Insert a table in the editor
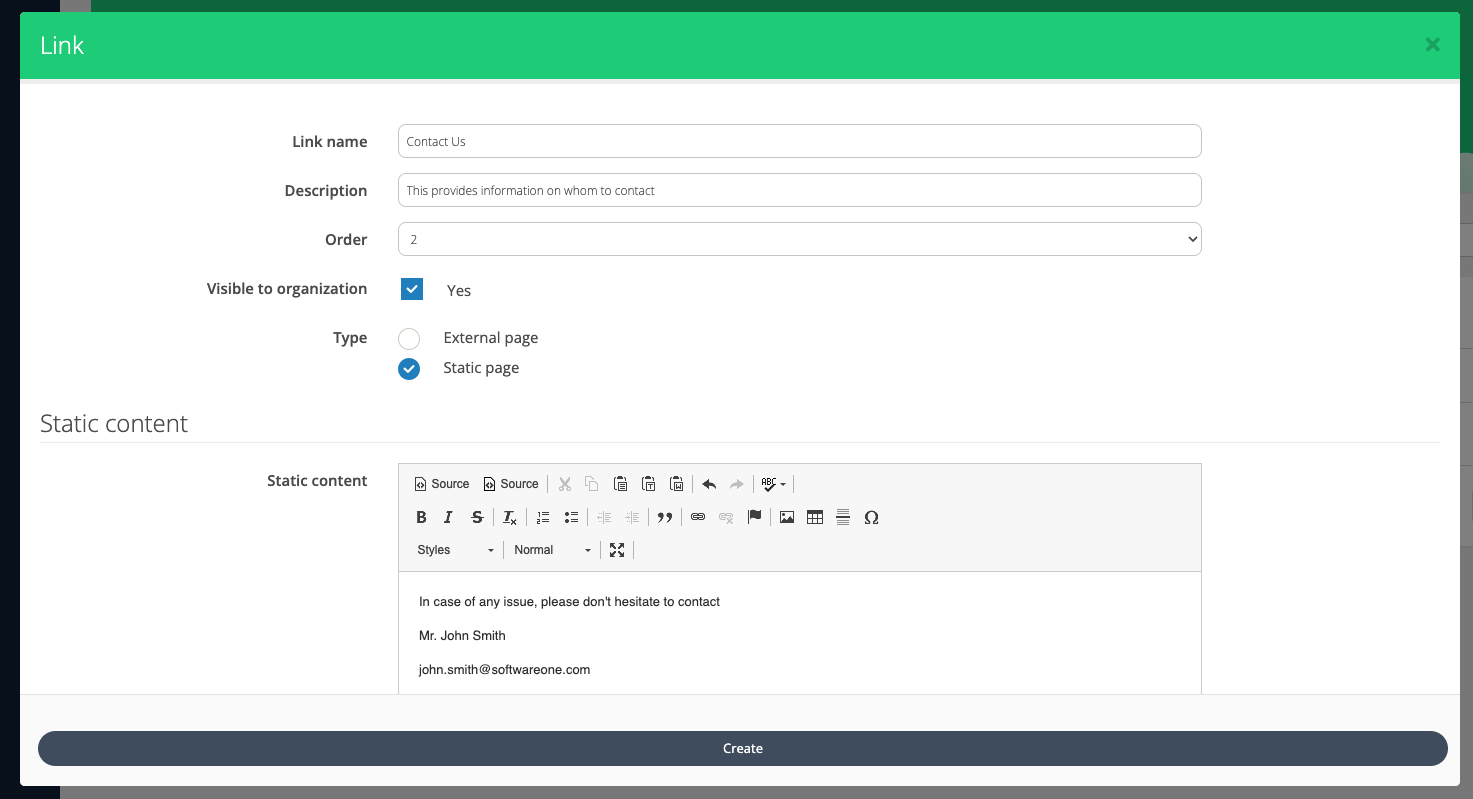This screenshot has height=799, width=1473. [815, 517]
